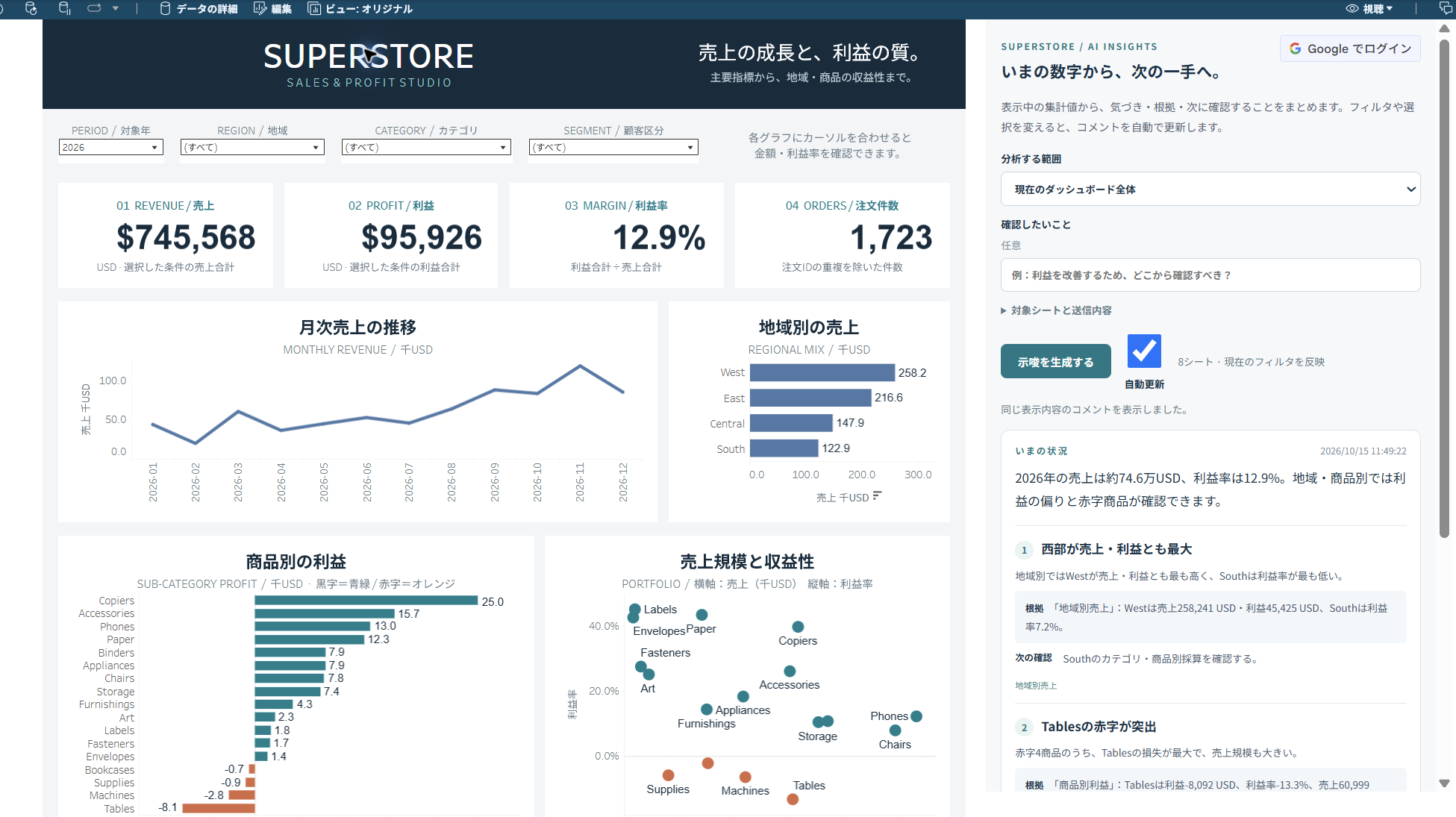Click the 示唆を生成する button
Viewport: 1456px width, 817px height.
click(x=1055, y=362)
